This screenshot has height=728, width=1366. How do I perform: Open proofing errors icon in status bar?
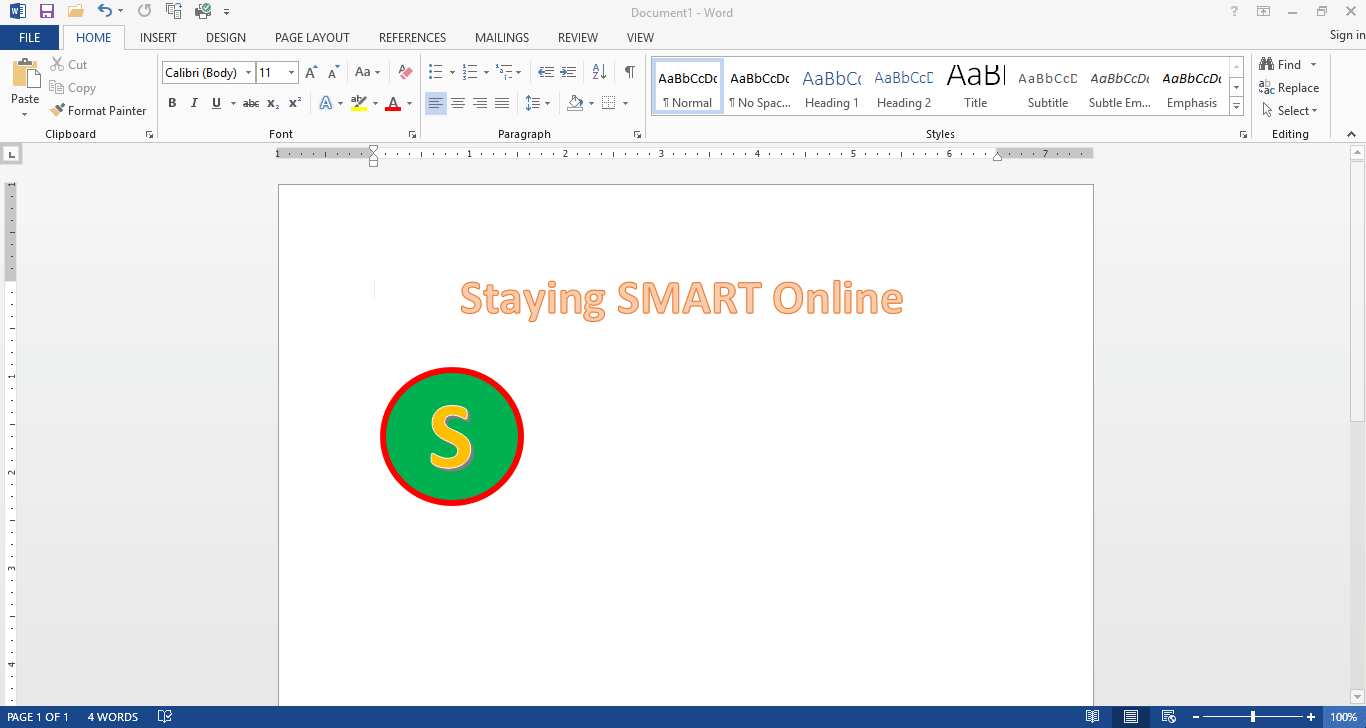pyautogui.click(x=165, y=717)
